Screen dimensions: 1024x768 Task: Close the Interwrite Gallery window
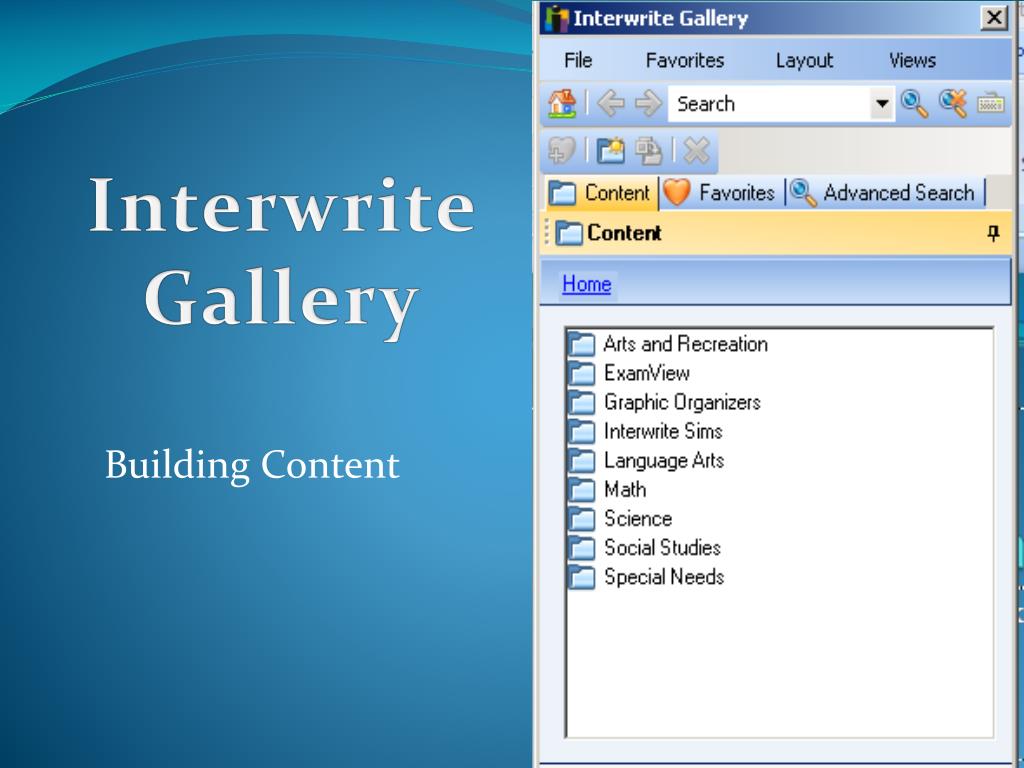(994, 18)
